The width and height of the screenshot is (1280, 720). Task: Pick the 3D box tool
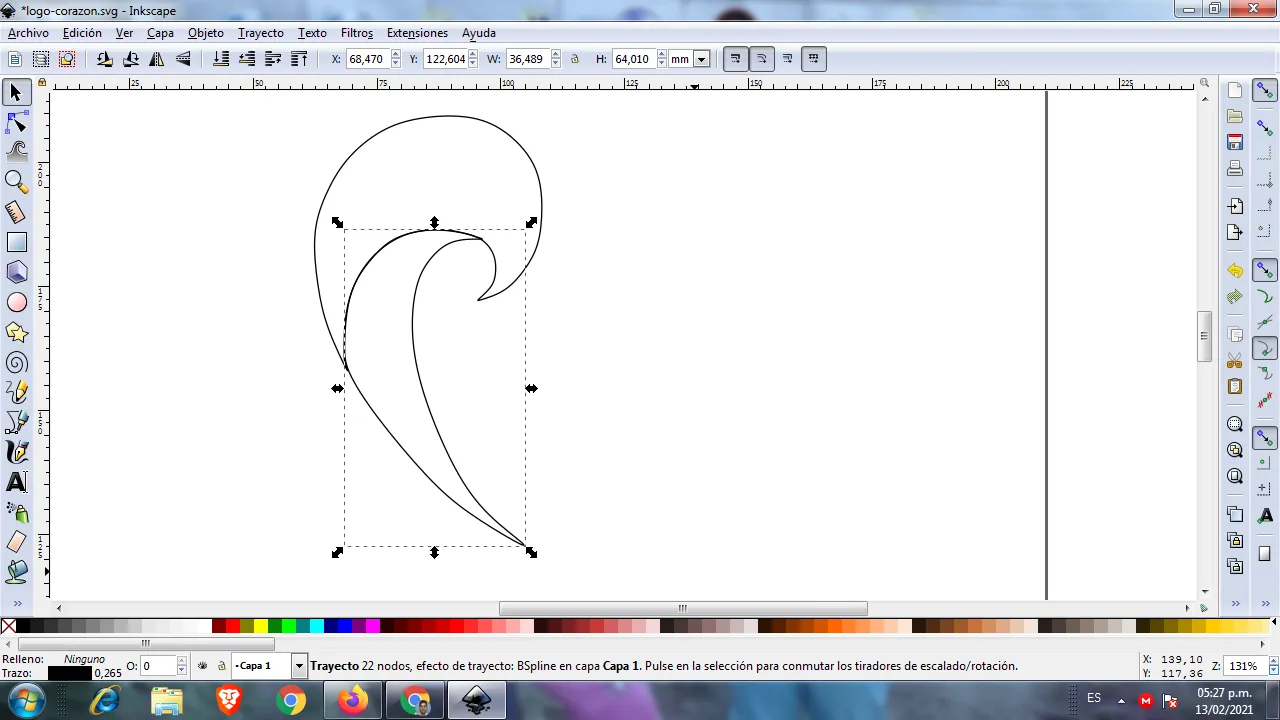pos(16,272)
